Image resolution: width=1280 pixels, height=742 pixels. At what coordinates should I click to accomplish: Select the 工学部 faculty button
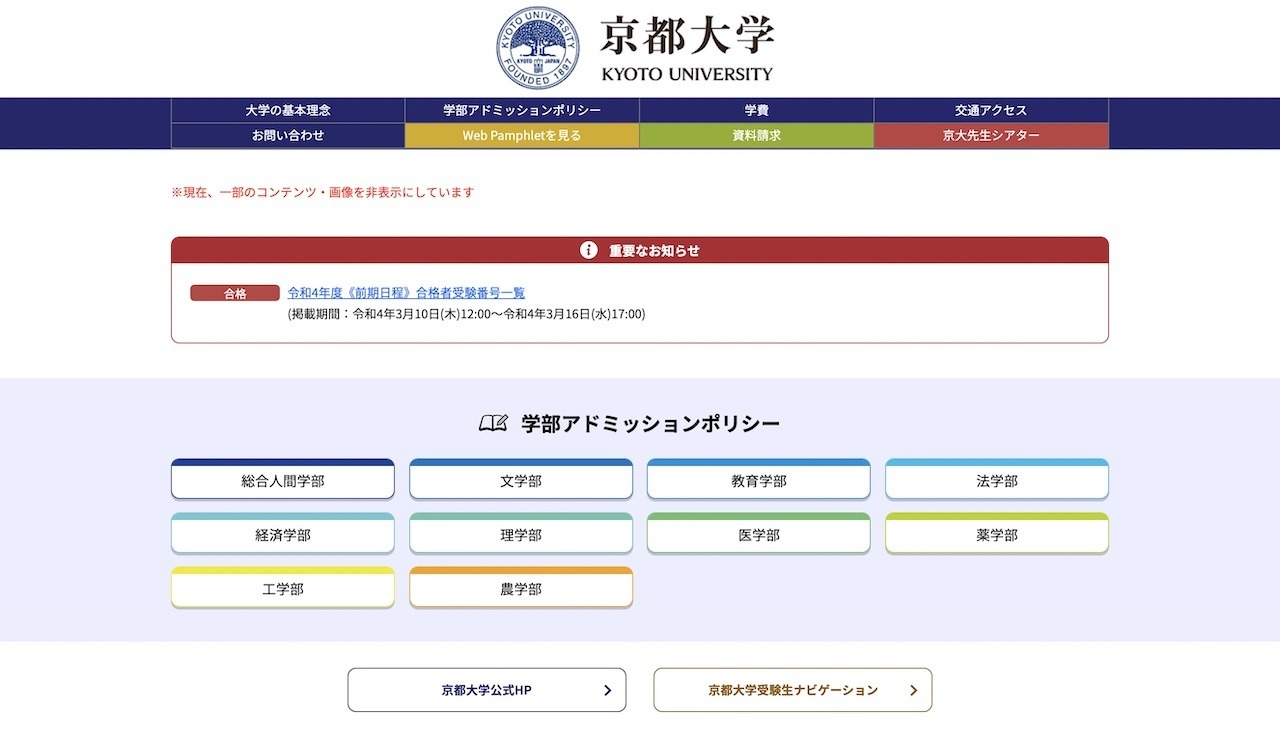click(283, 587)
